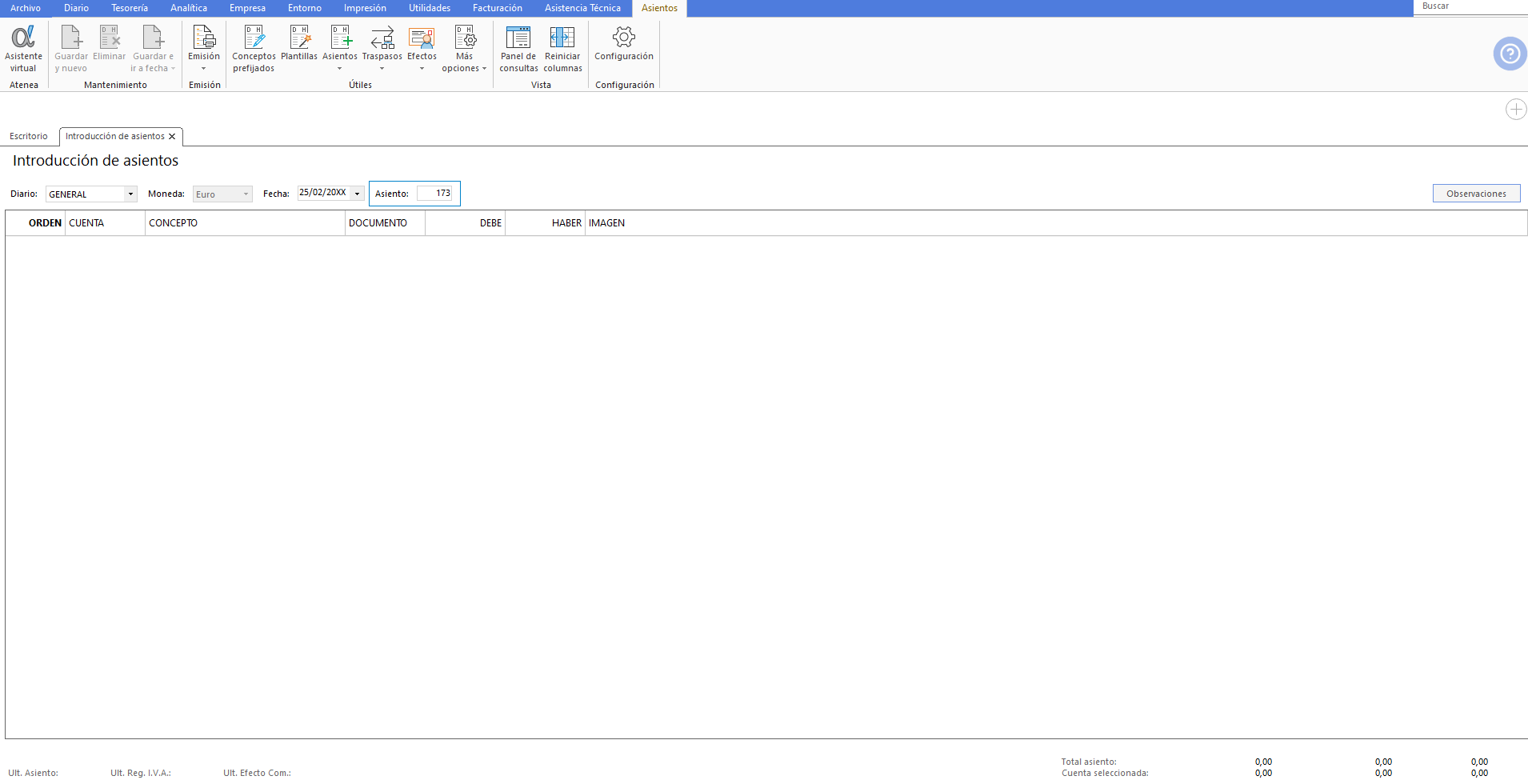Open the Asistente virtual Atenea

pos(23,48)
